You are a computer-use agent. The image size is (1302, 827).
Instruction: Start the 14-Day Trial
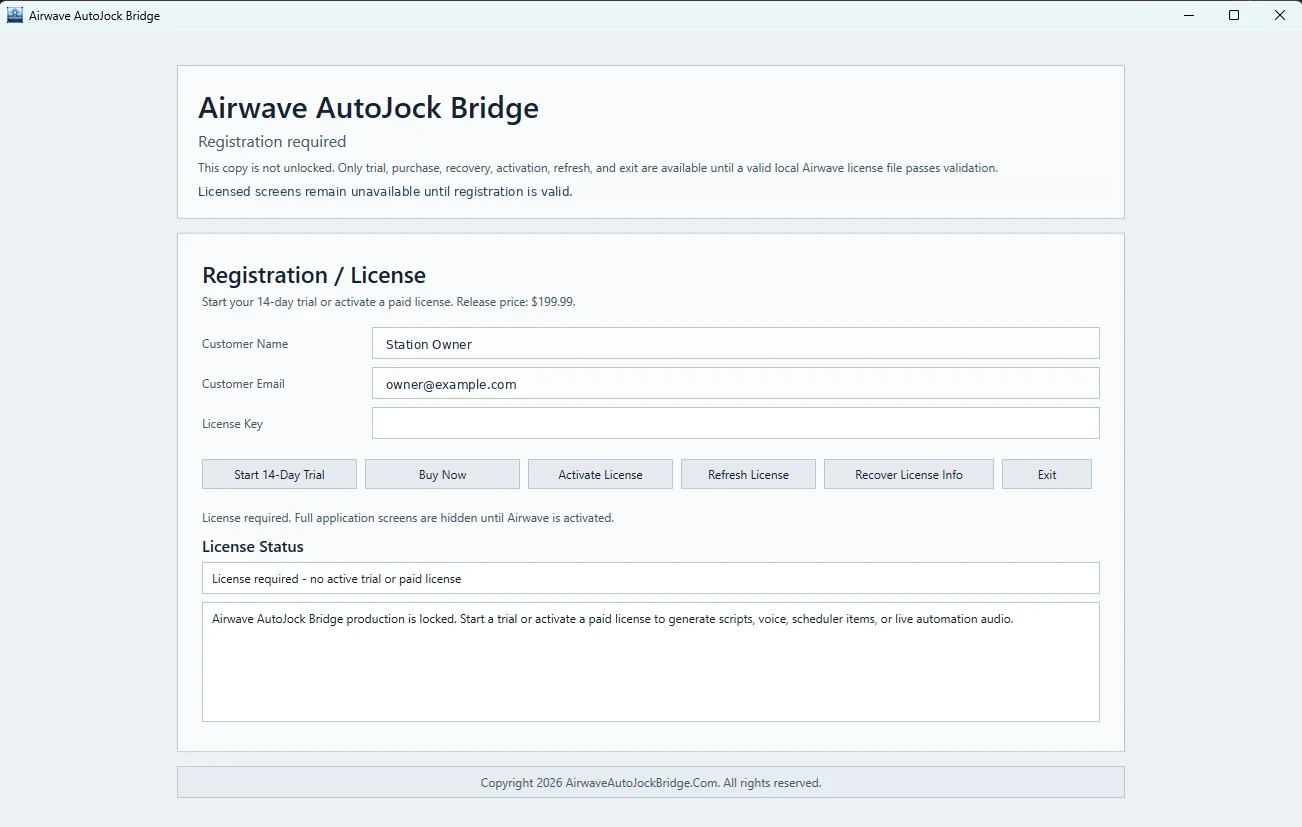pos(279,474)
